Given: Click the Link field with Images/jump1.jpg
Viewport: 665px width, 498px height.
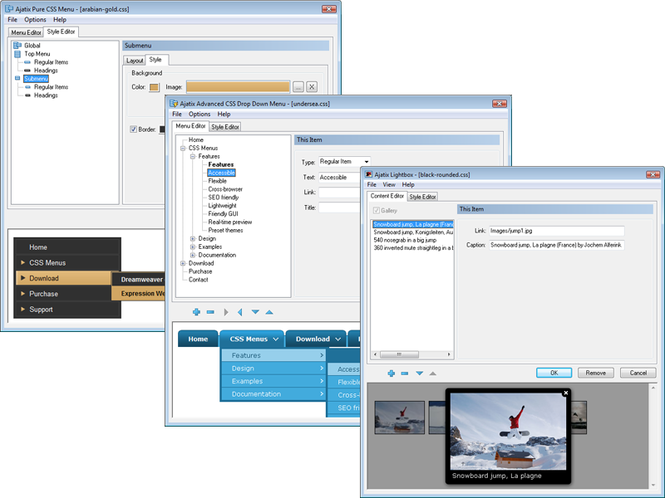Looking at the screenshot, I should 556,231.
